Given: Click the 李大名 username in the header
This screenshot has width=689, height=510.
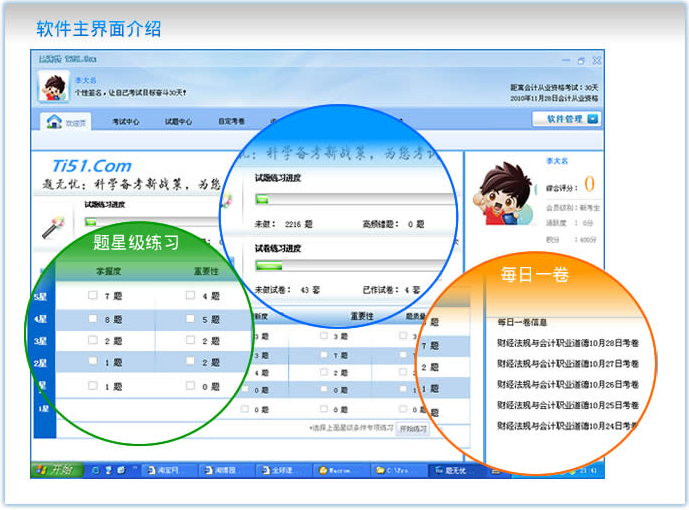Looking at the screenshot, I should 85,80.
